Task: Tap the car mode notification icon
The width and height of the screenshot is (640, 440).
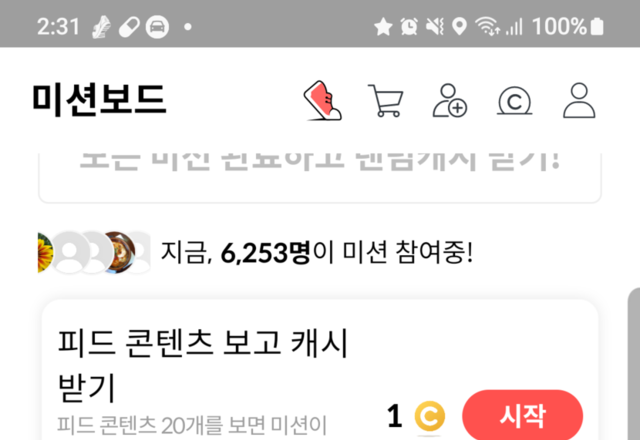Action: (158, 27)
